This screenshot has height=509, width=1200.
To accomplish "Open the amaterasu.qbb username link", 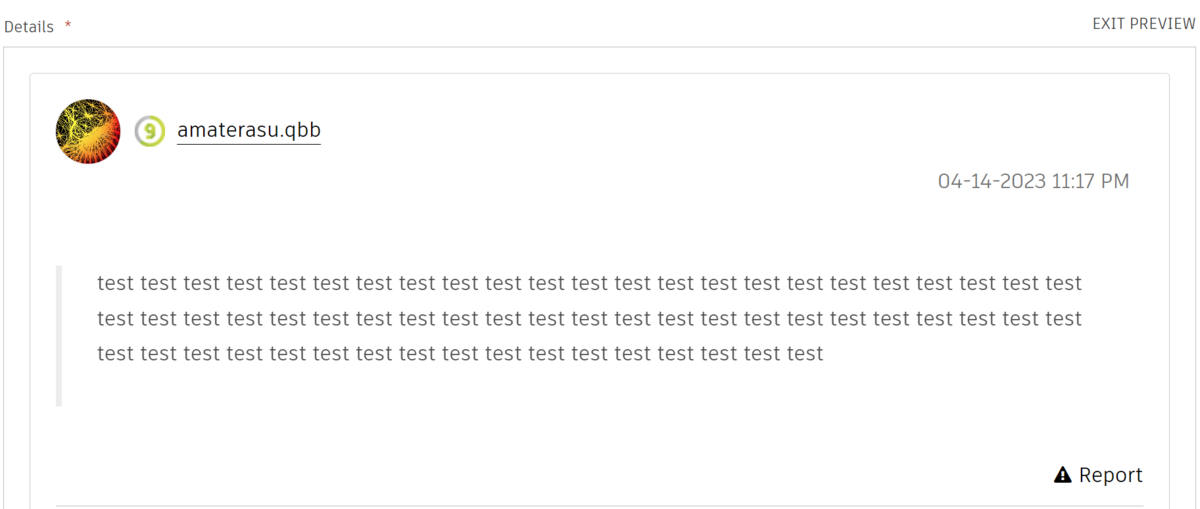I will tap(249, 130).
